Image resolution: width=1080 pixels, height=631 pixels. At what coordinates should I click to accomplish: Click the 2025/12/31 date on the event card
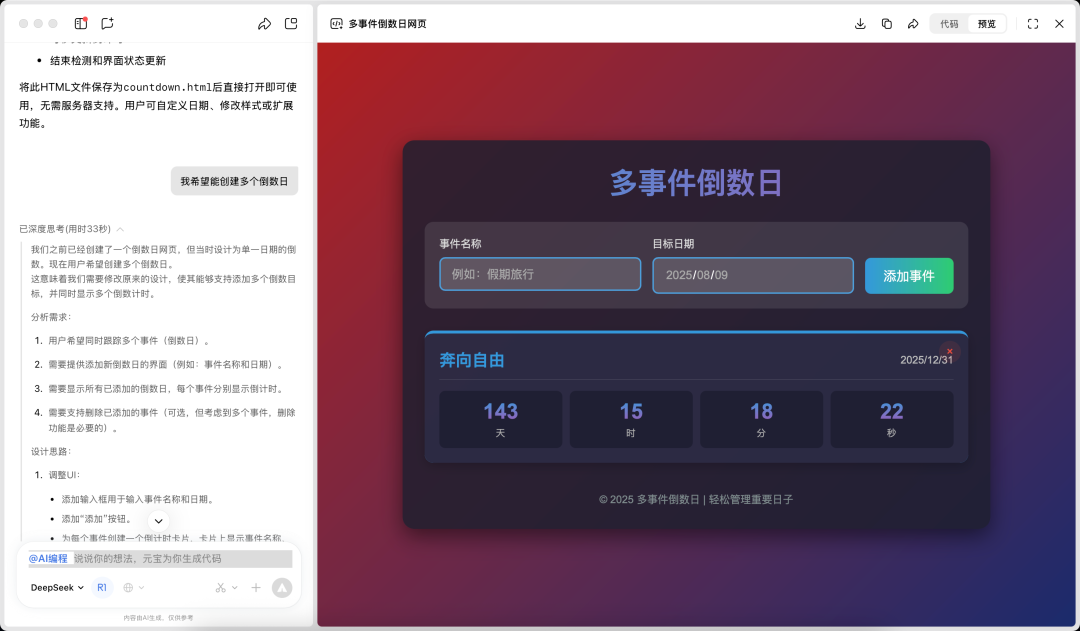[926, 360]
